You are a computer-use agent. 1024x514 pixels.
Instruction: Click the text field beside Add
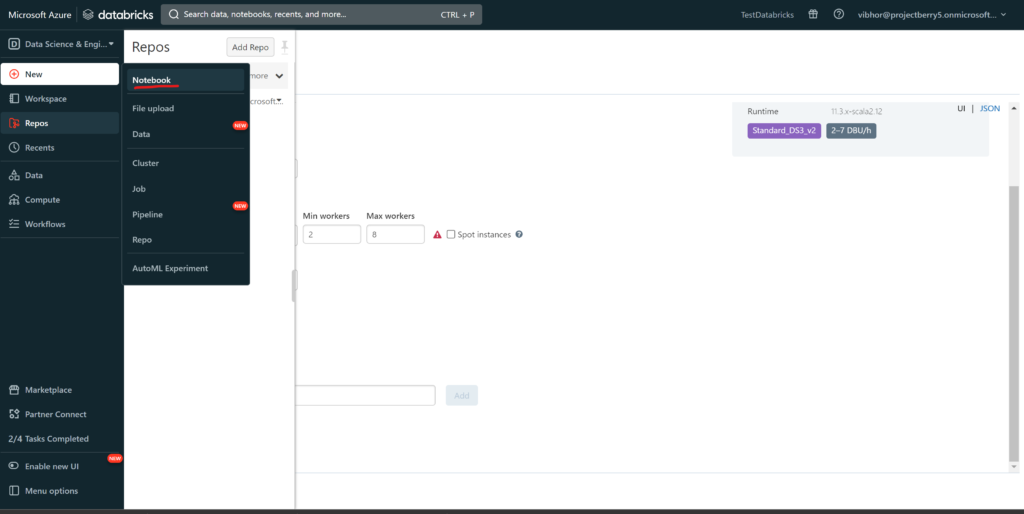coord(365,395)
